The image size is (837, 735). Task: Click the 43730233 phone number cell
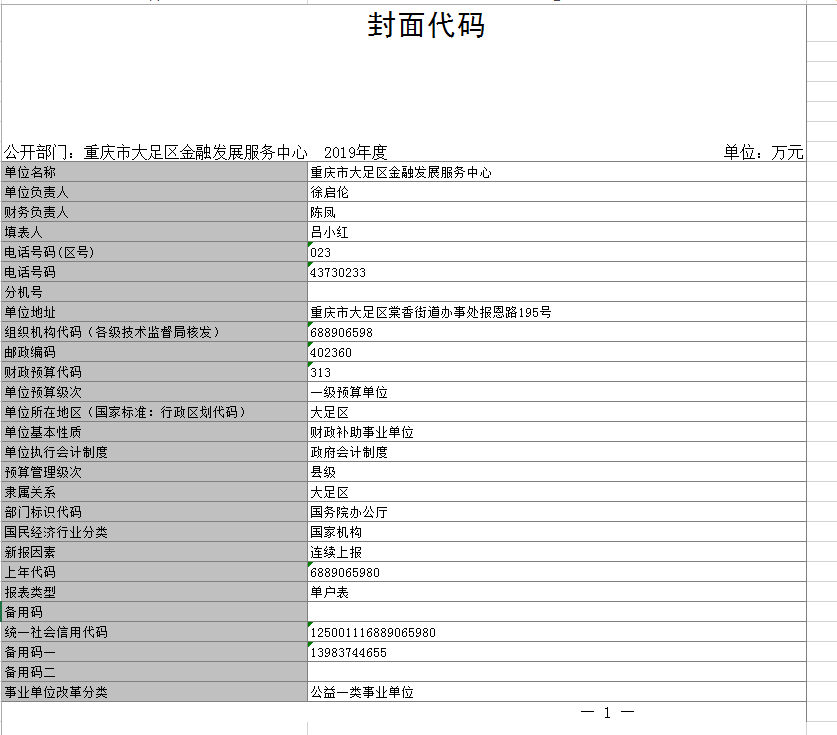(x=557, y=272)
